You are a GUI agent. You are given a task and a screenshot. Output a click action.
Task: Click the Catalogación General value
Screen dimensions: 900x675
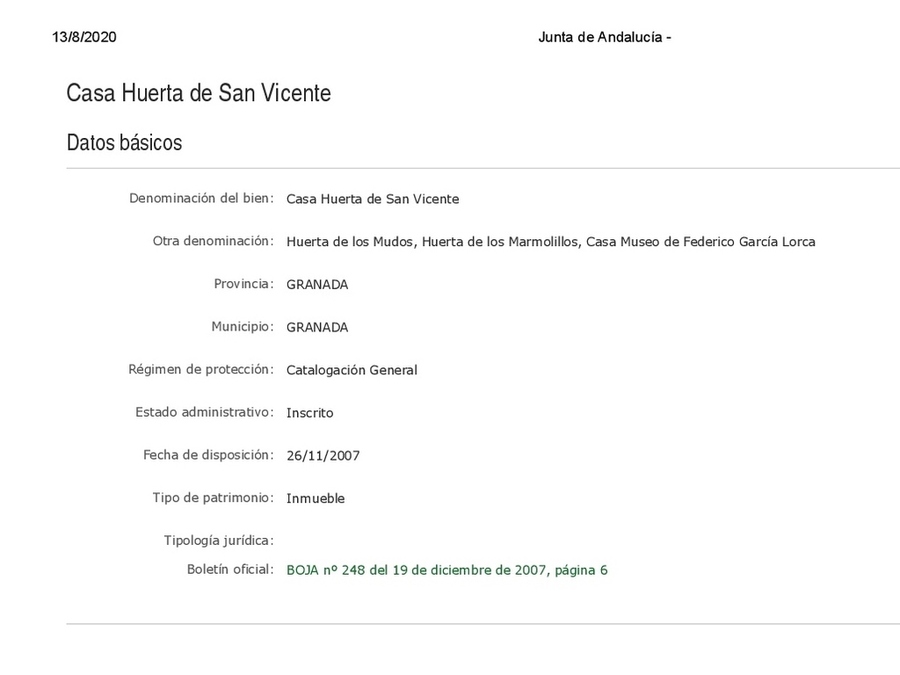click(351, 370)
